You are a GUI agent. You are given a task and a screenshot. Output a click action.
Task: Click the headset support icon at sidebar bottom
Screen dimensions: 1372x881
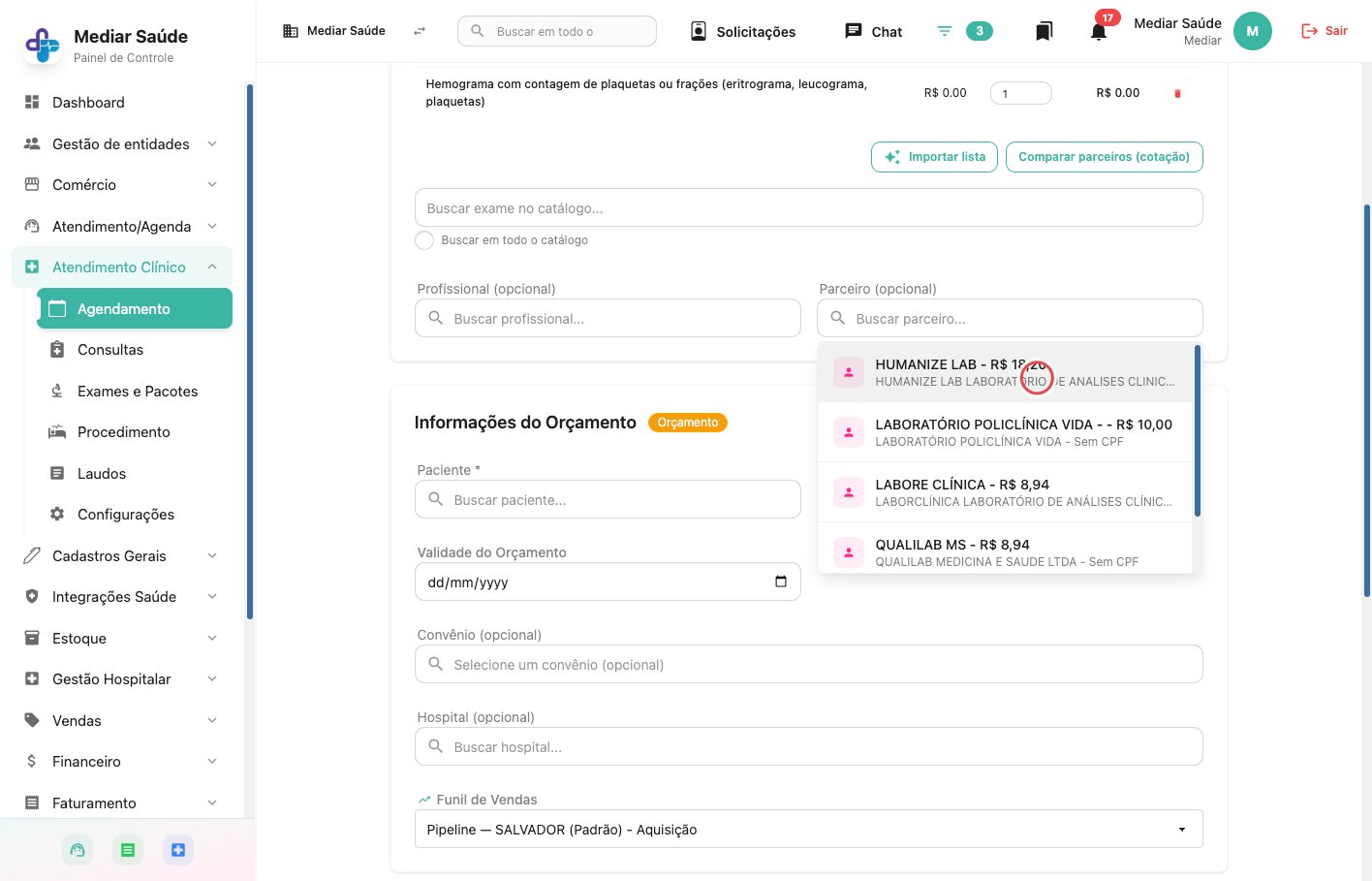[x=78, y=850]
